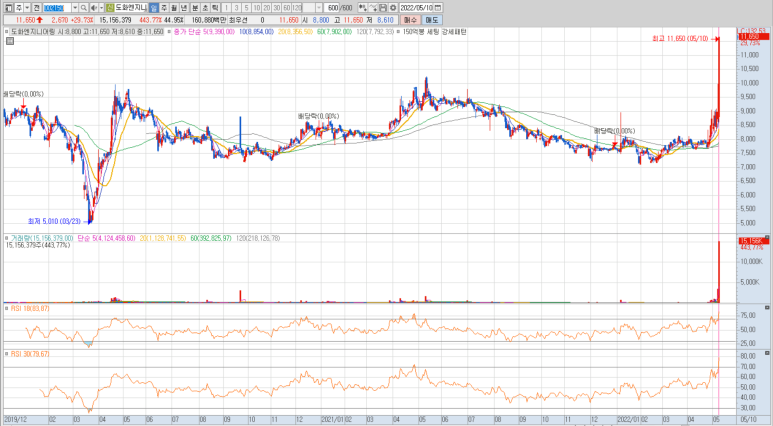Image resolution: width=773 pixels, height=426 pixels.
Task: Click the 배당락 marker near 2022/01
Action: click(614, 131)
